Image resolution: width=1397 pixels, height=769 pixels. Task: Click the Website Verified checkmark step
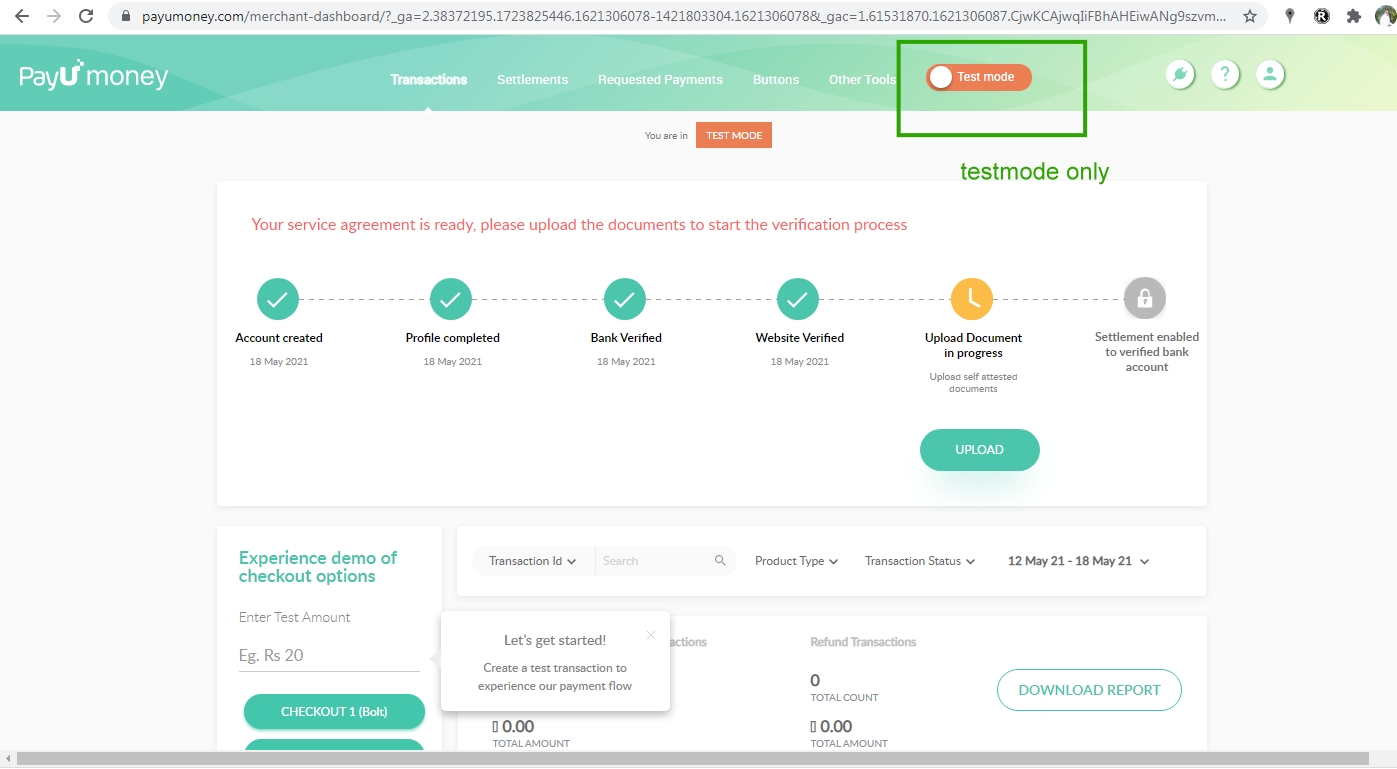[x=798, y=298]
